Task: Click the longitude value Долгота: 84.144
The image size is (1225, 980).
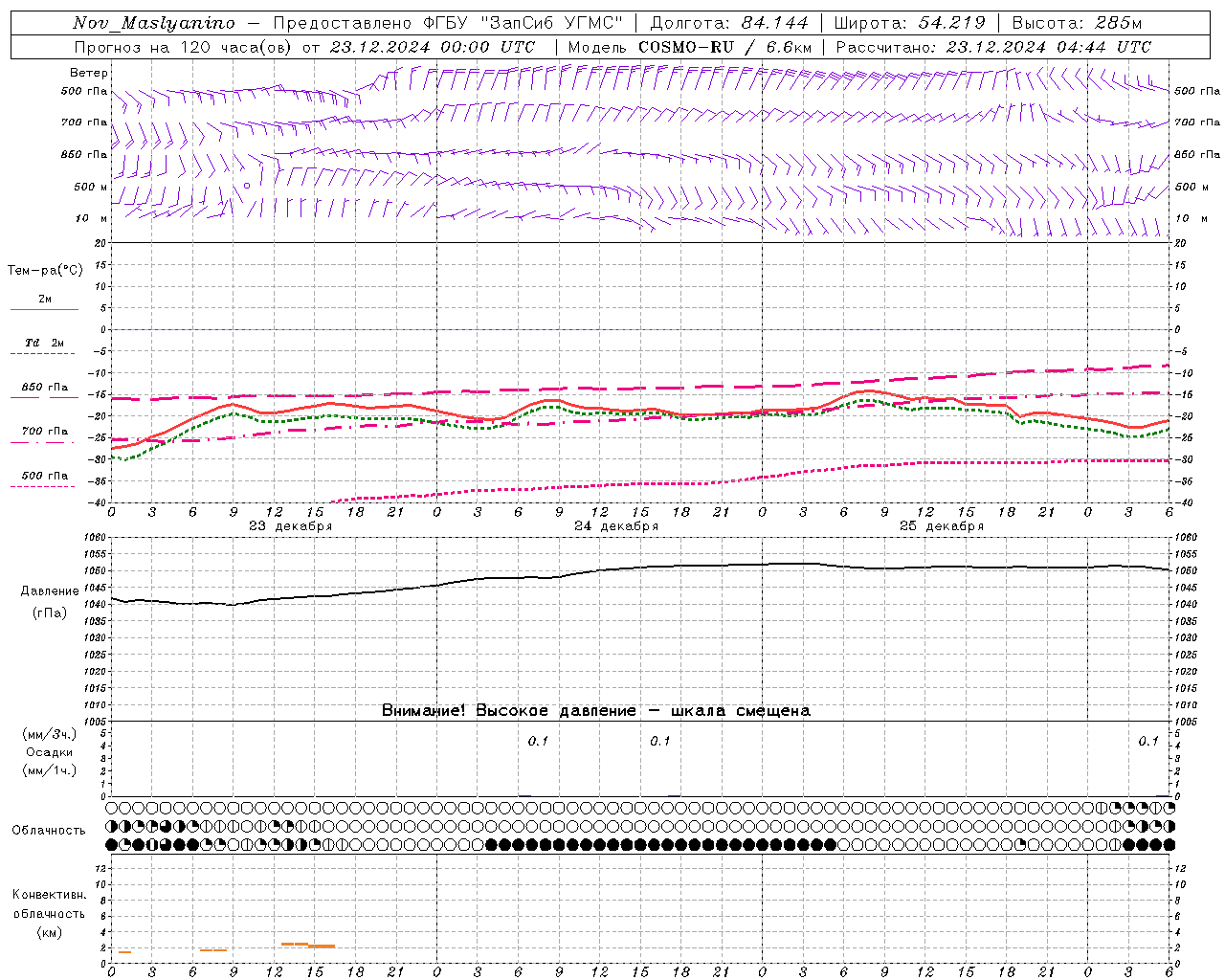Action: click(x=729, y=23)
